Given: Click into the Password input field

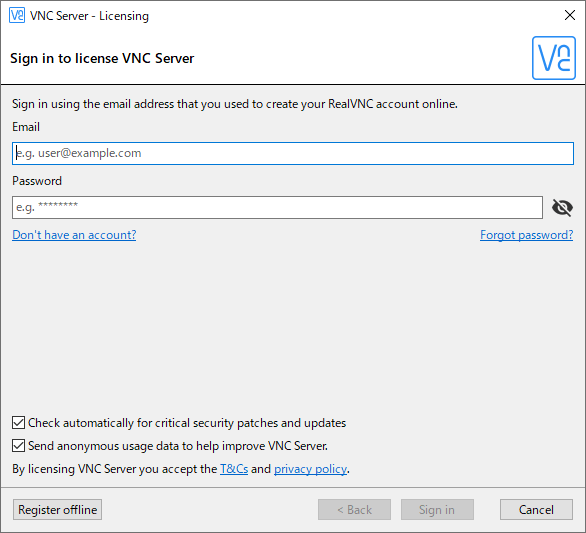Looking at the screenshot, I should tap(277, 207).
